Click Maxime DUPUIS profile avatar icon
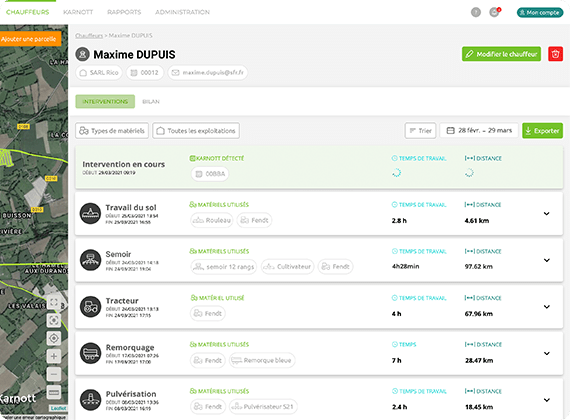The image size is (570, 420). tap(83, 54)
